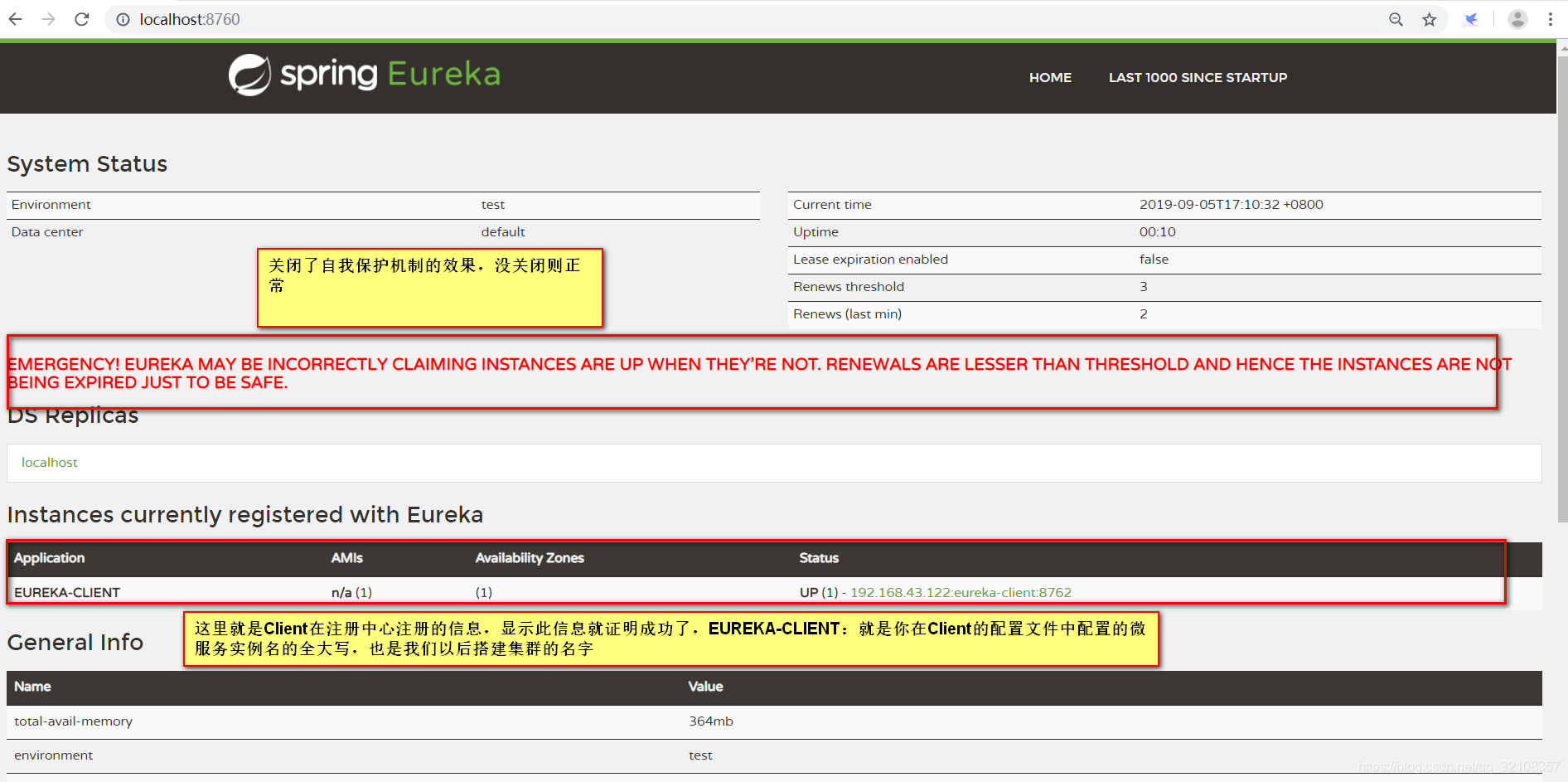The width and height of the screenshot is (1568, 782).
Task: Click the browser forward arrow
Action: pos(48,19)
